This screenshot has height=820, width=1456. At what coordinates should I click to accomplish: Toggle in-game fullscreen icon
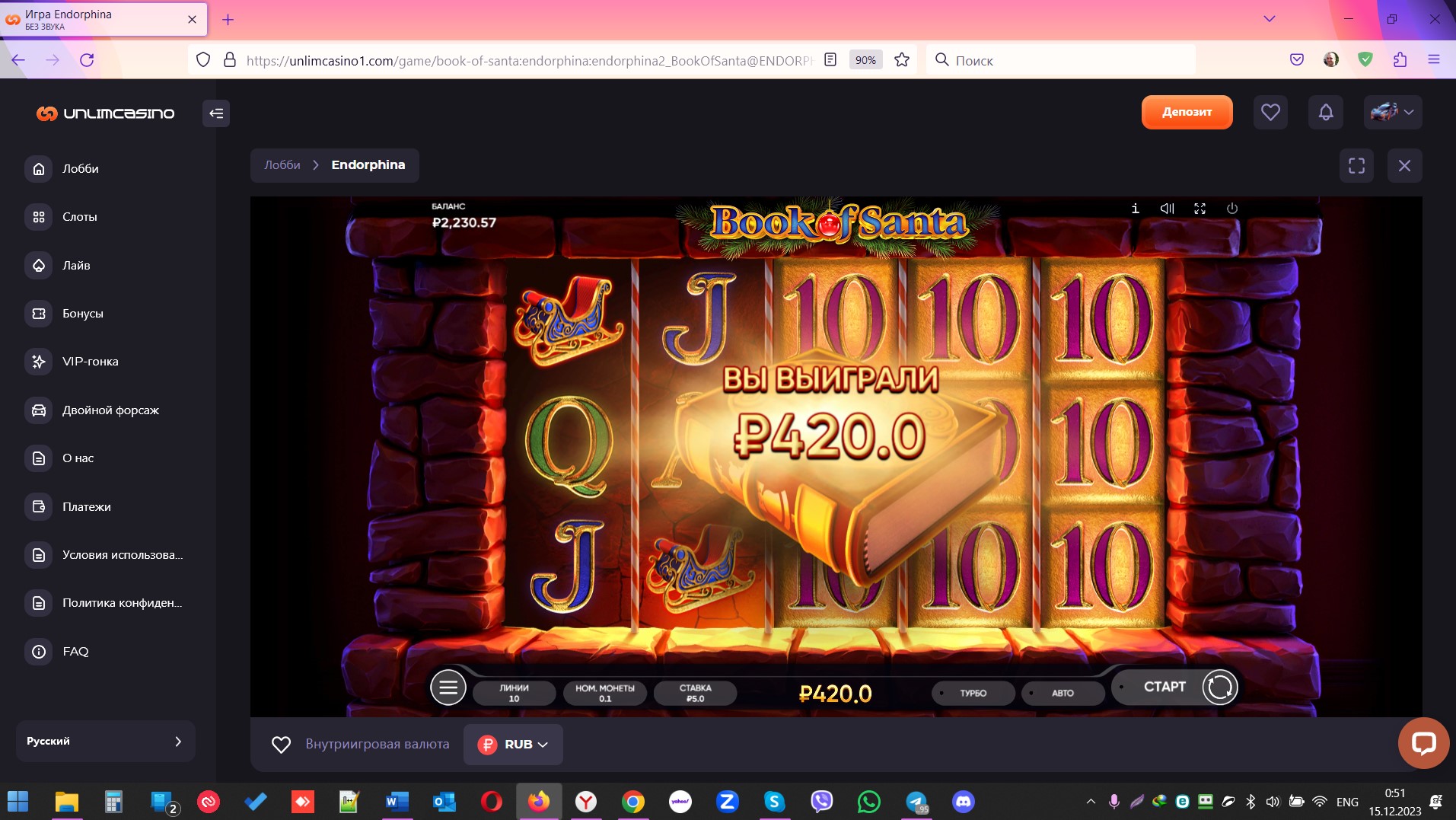click(1200, 209)
